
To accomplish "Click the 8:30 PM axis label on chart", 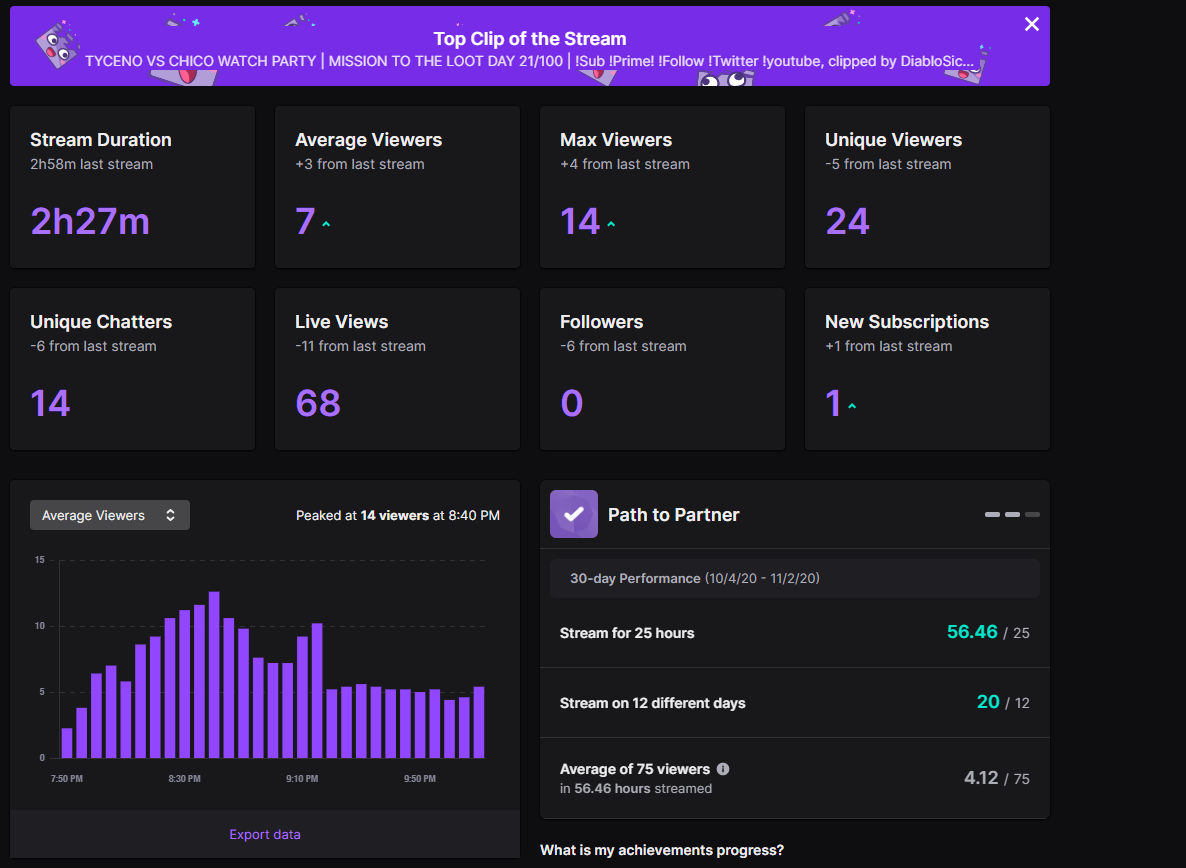I will click(185, 779).
